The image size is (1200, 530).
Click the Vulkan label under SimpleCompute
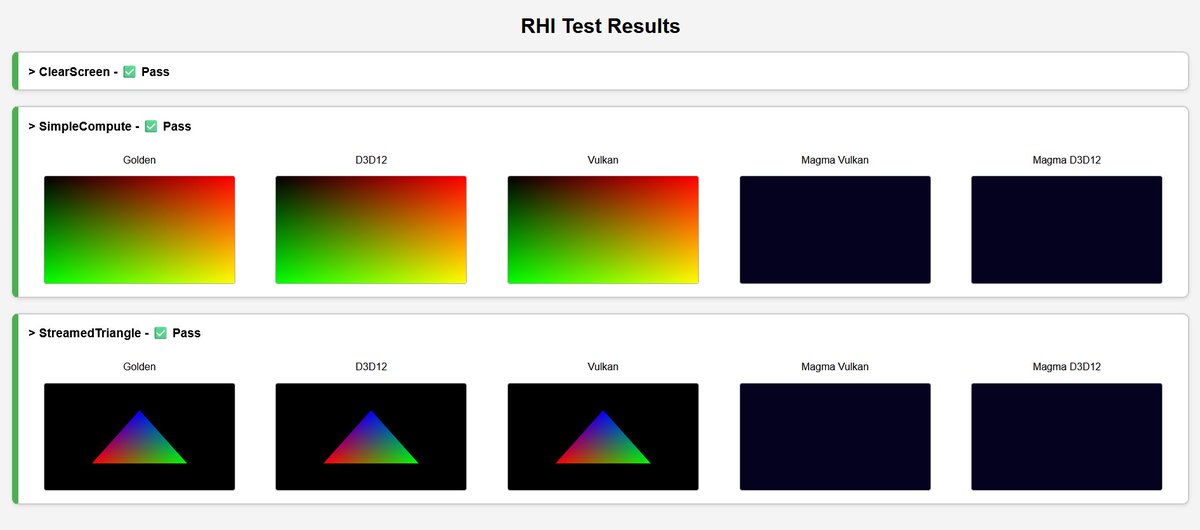tap(603, 160)
